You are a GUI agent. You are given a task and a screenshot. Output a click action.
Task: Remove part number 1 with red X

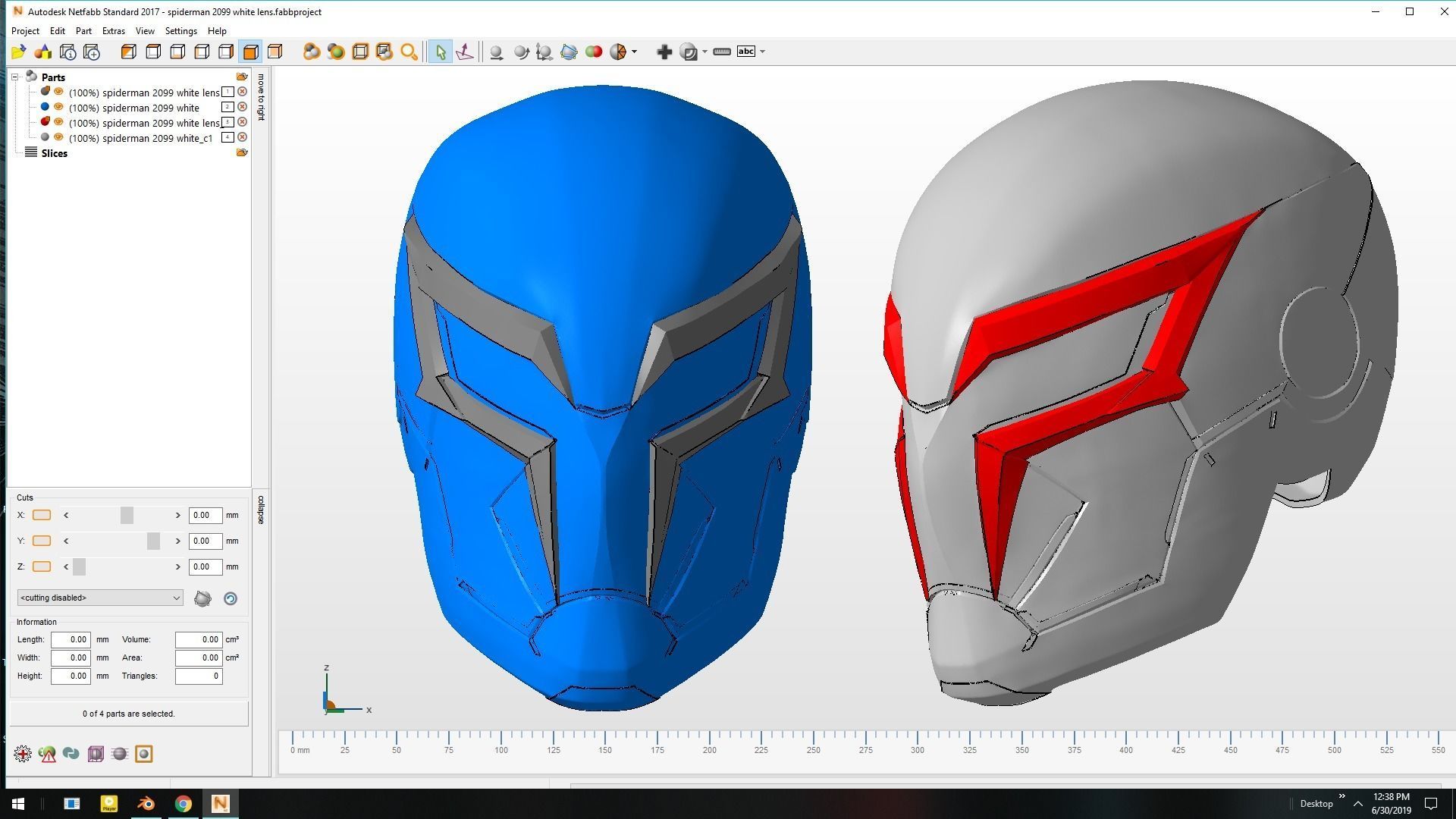click(x=243, y=92)
